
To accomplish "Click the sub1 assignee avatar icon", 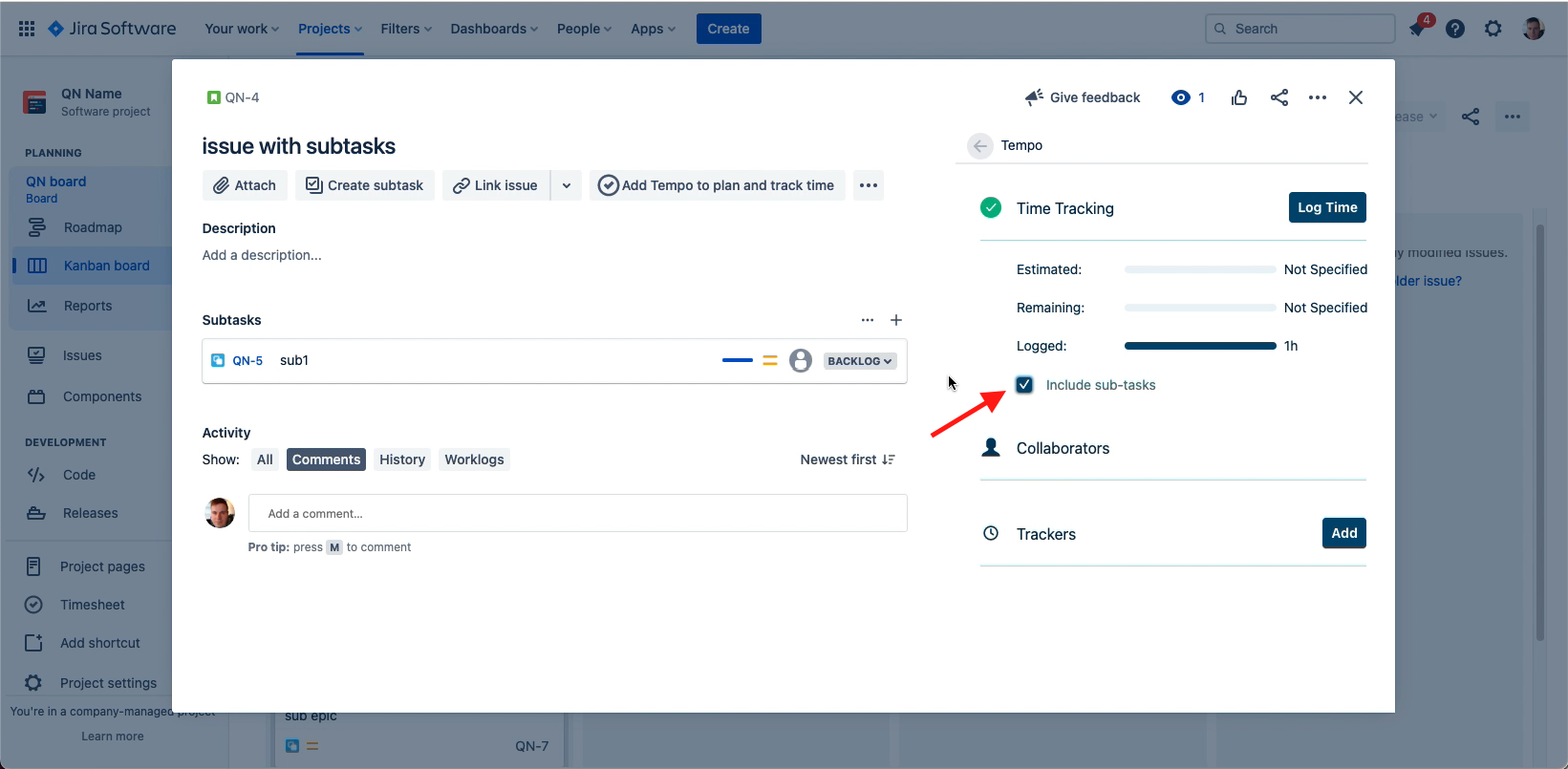I will coord(801,360).
